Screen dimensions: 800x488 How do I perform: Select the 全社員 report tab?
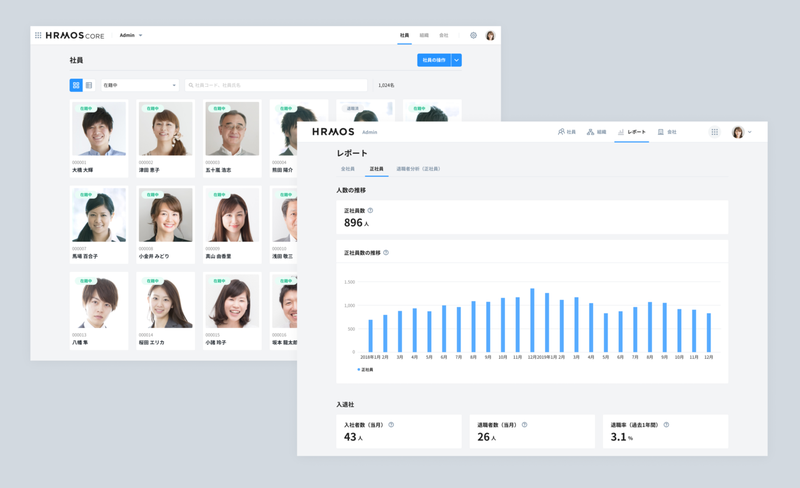347,169
